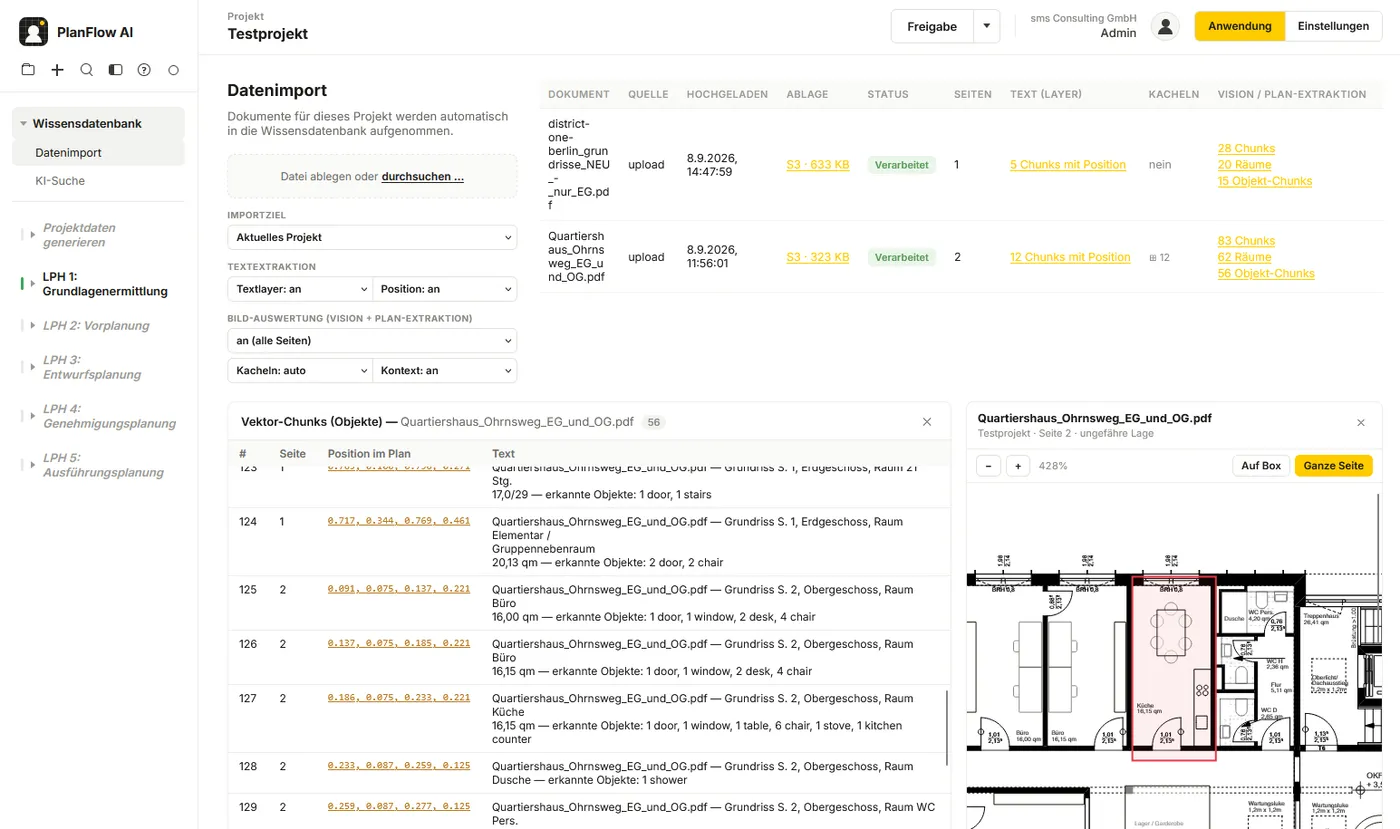The height and width of the screenshot is (829, 1400).
Task: Close the Quartiershaus plan preview panel
Action: (x=1361, y=423)
